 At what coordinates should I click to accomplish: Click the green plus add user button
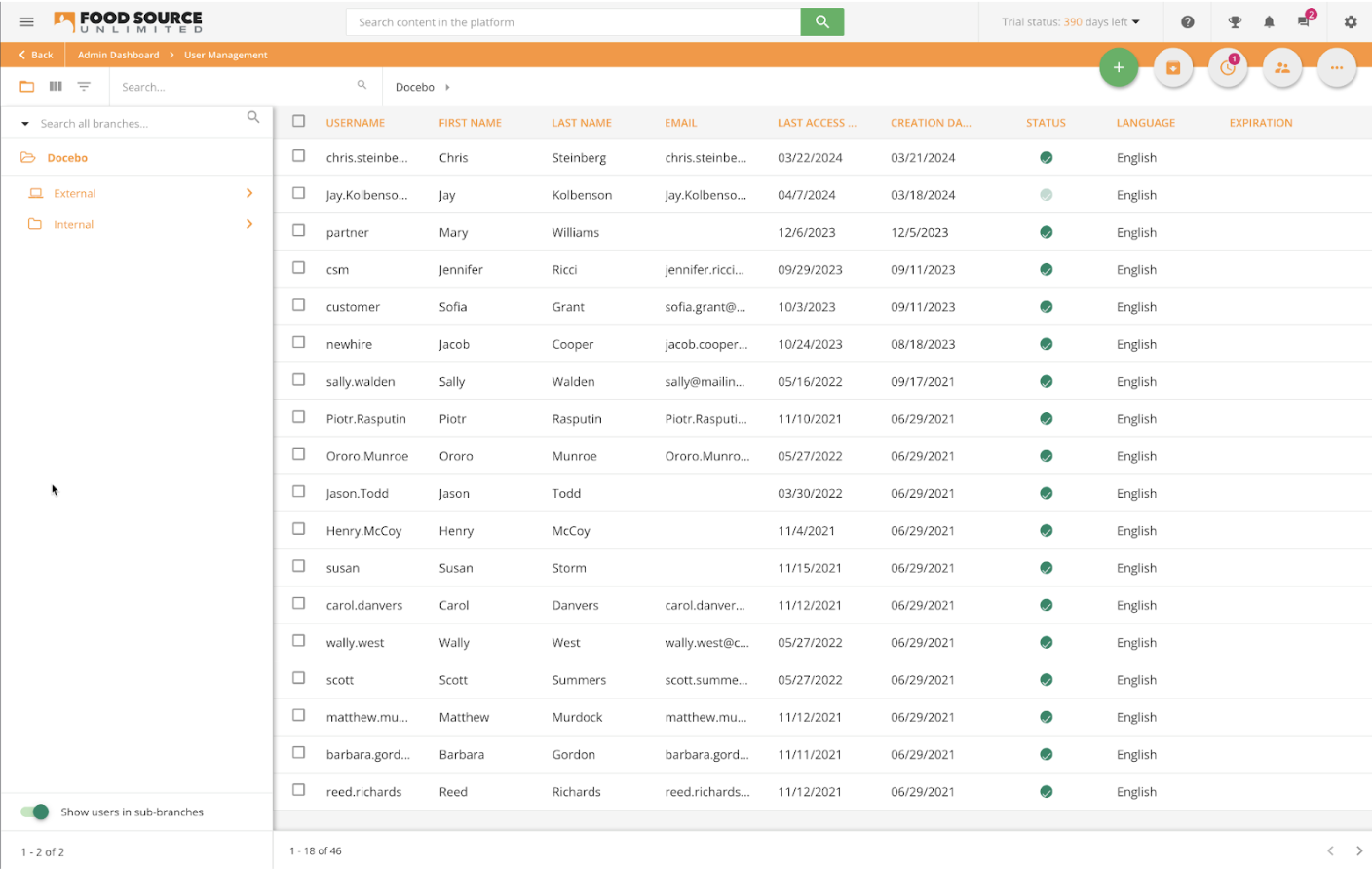[x=1119, y=67]
